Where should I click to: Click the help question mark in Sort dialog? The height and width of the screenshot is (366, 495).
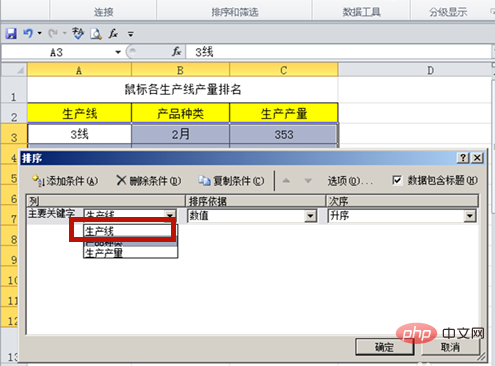(463, 158)
